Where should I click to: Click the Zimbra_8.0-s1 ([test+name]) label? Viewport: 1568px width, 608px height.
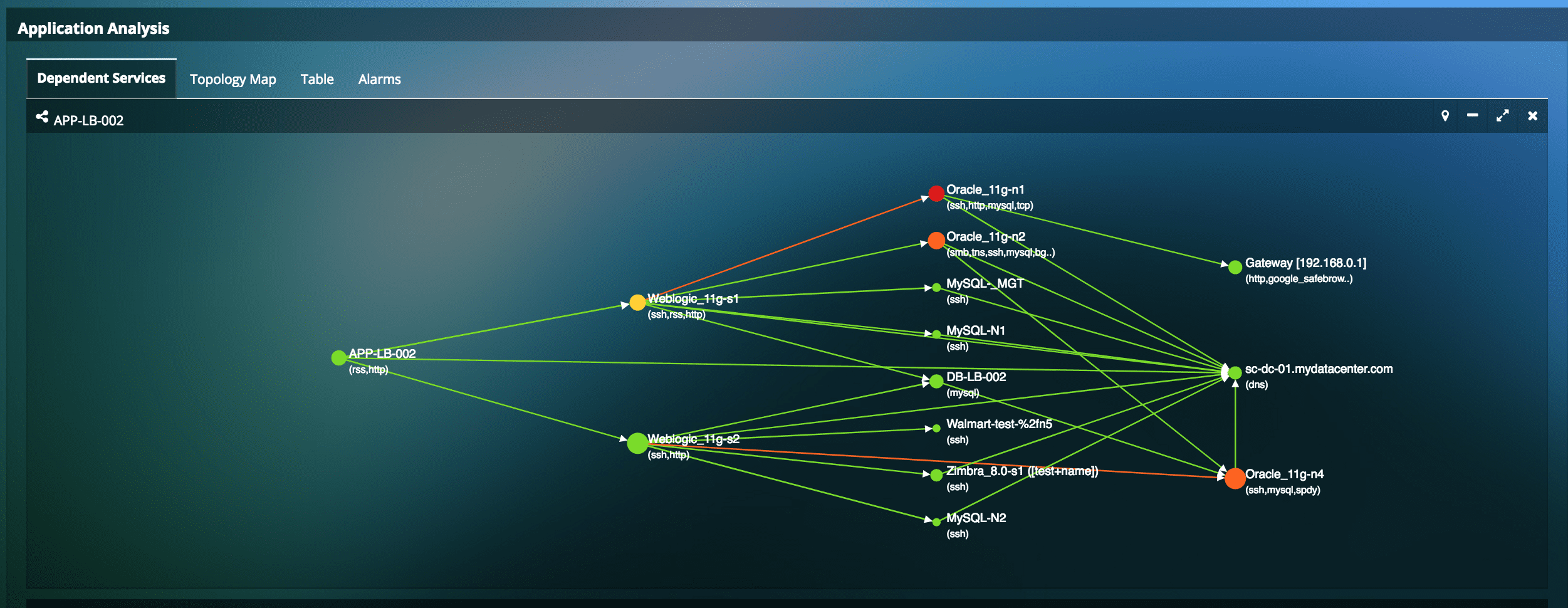coord(1022,471)
